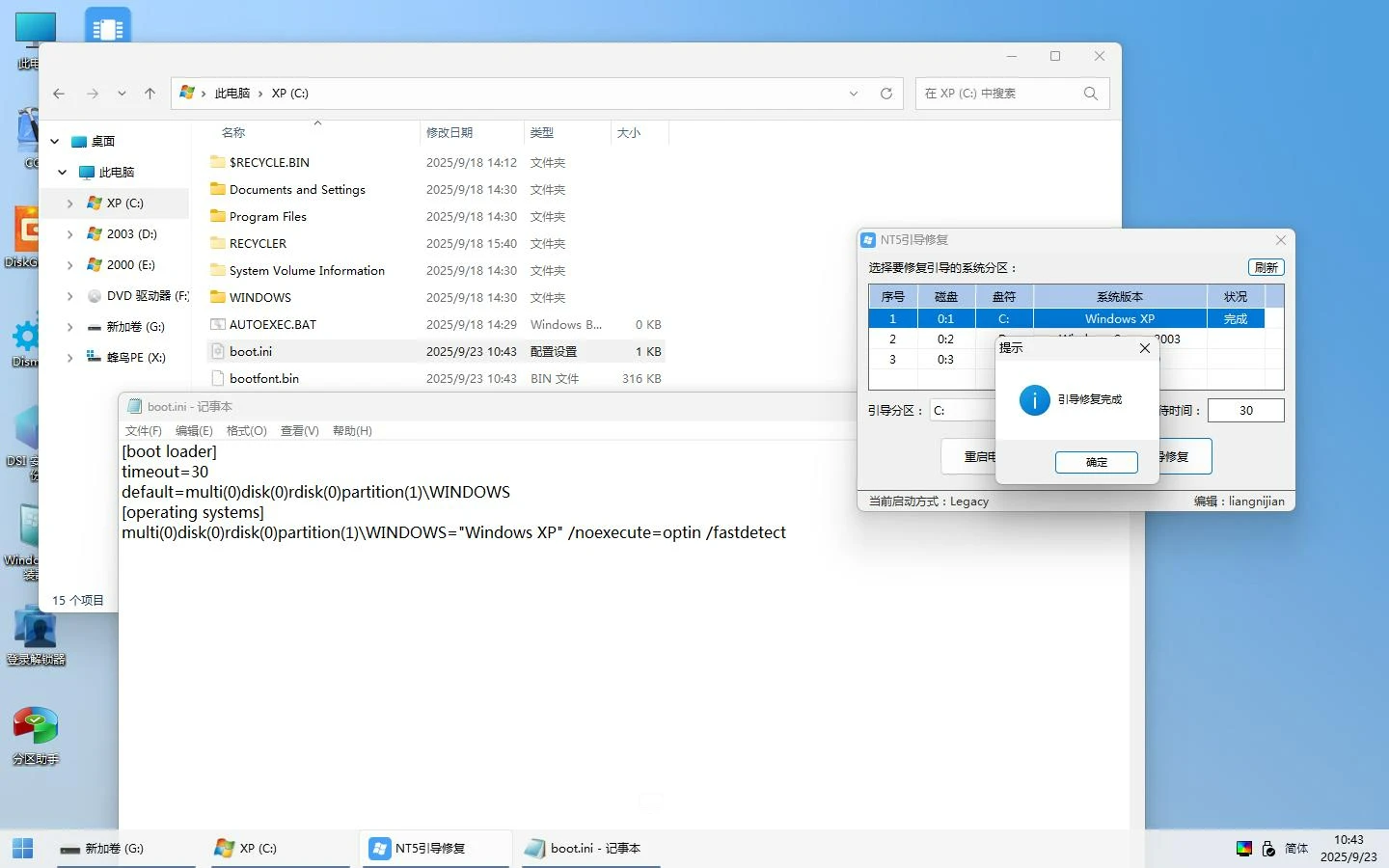
Task: Click the lock tray icon in taskbar
Action: click(x=1269, y=849)
